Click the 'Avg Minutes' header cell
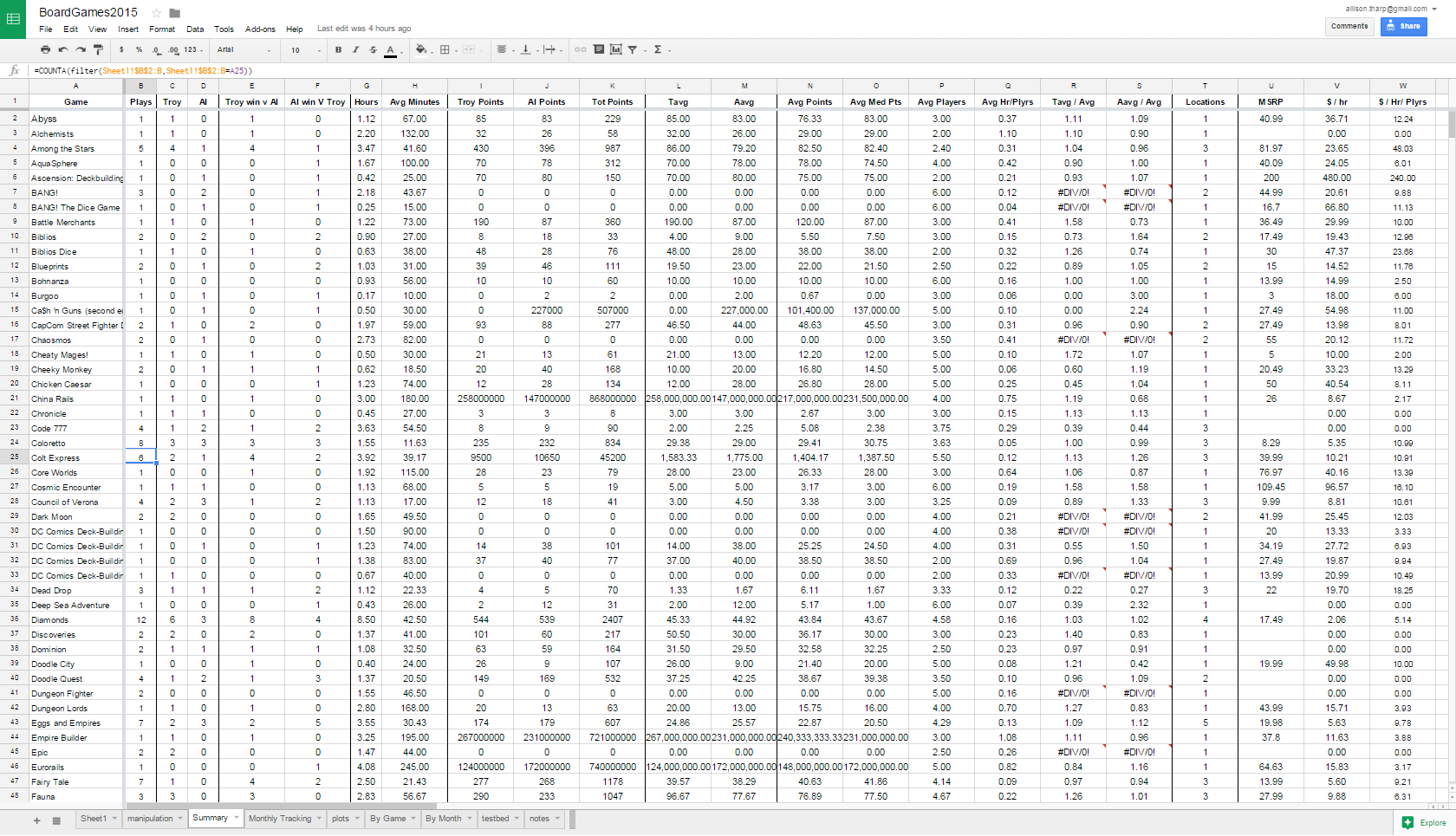 click(414, 101)
